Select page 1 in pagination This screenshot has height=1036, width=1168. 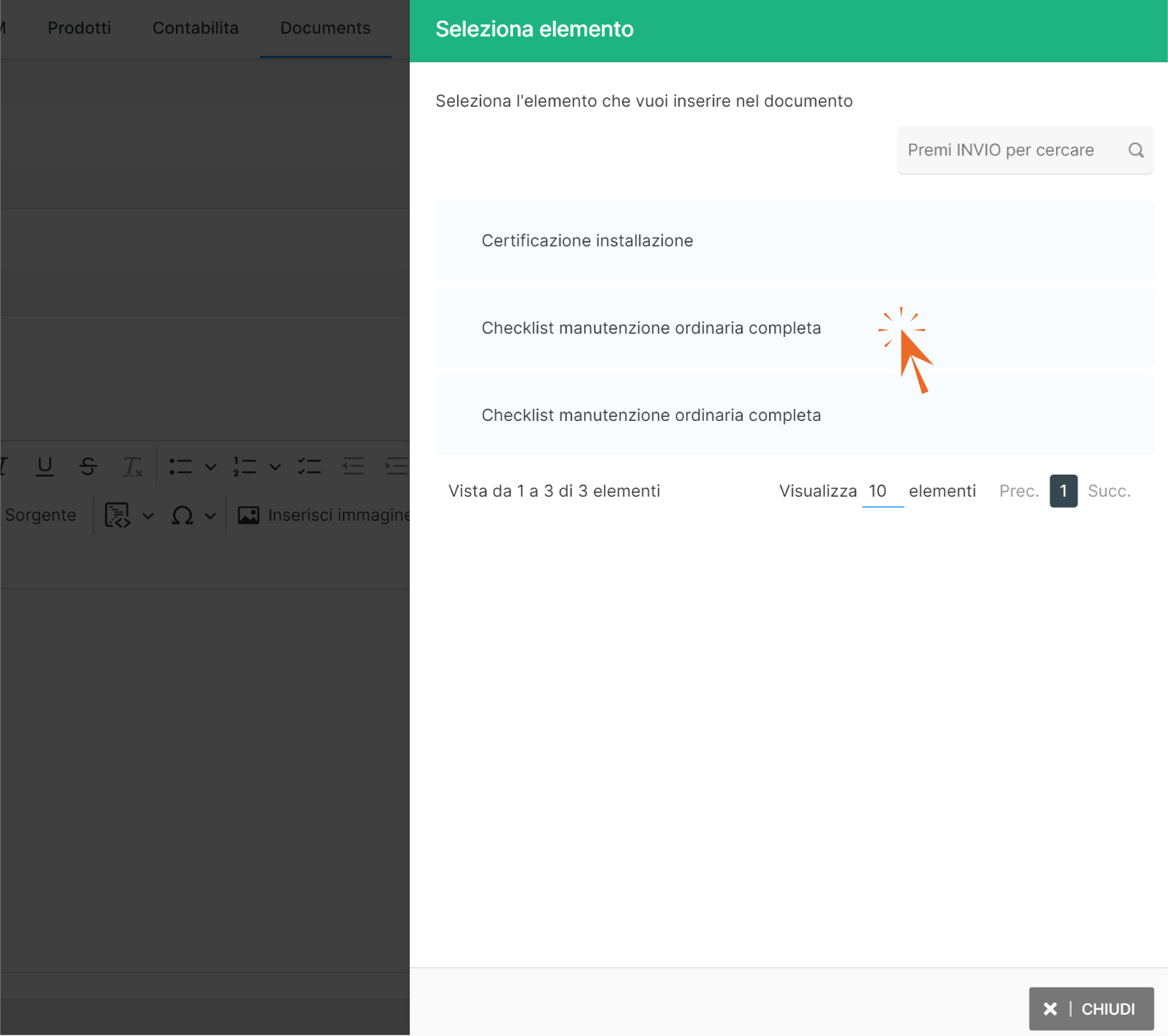coord(1063,491)
